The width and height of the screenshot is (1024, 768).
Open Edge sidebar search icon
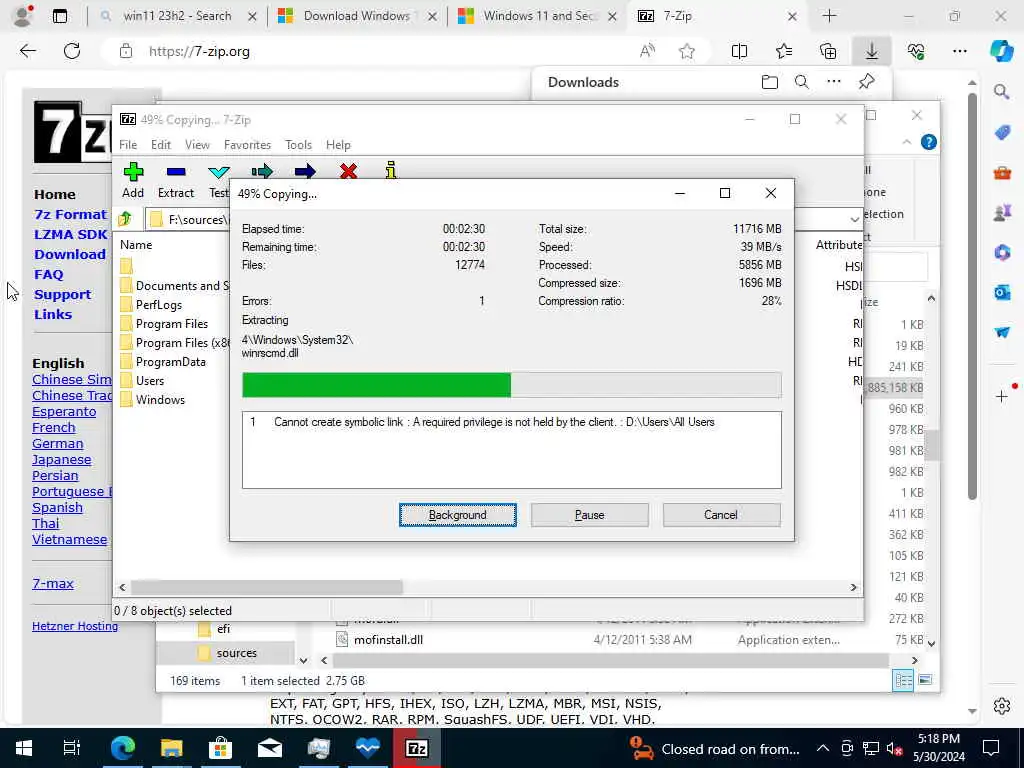click(1002, 92)
